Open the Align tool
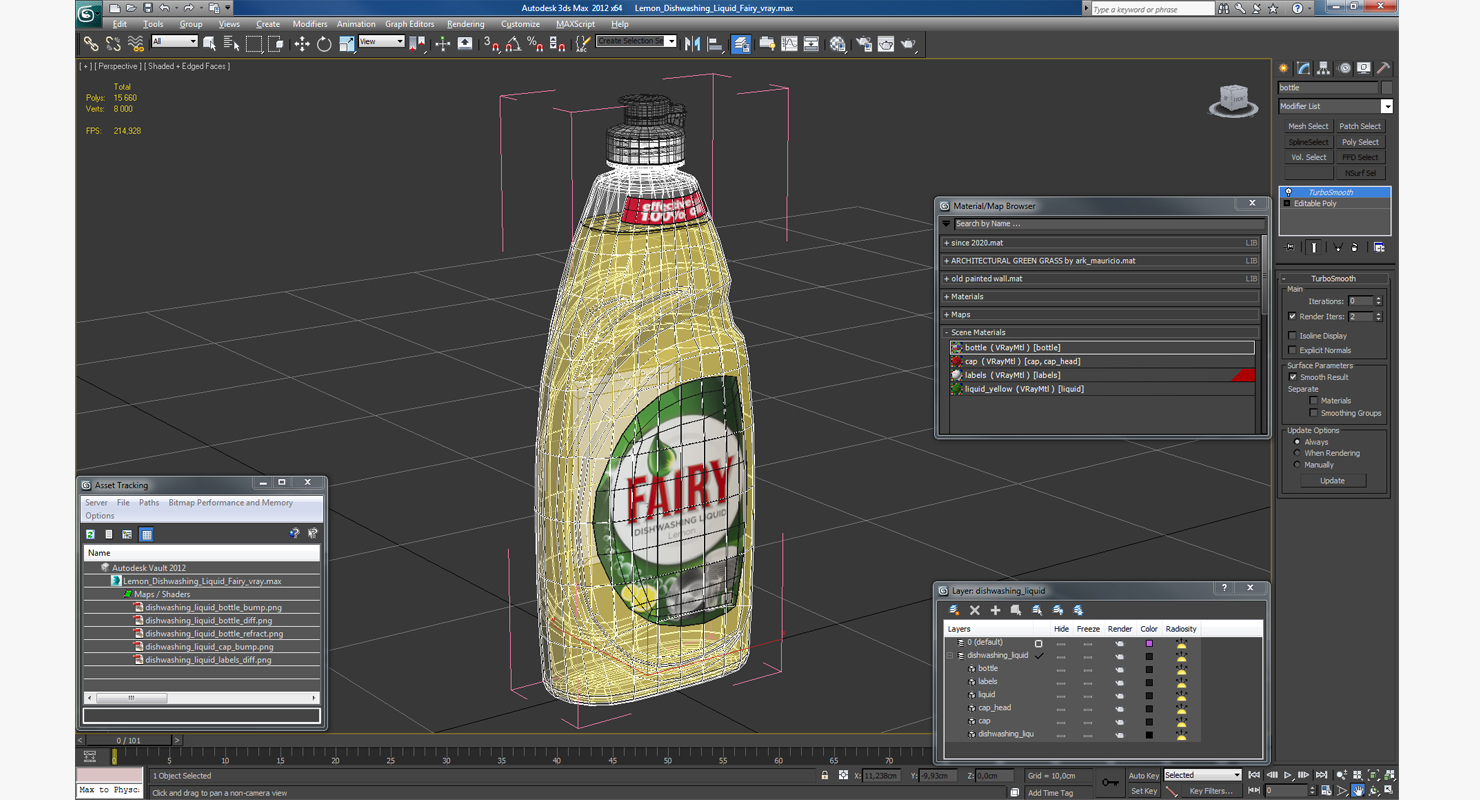 pos(715,44)
